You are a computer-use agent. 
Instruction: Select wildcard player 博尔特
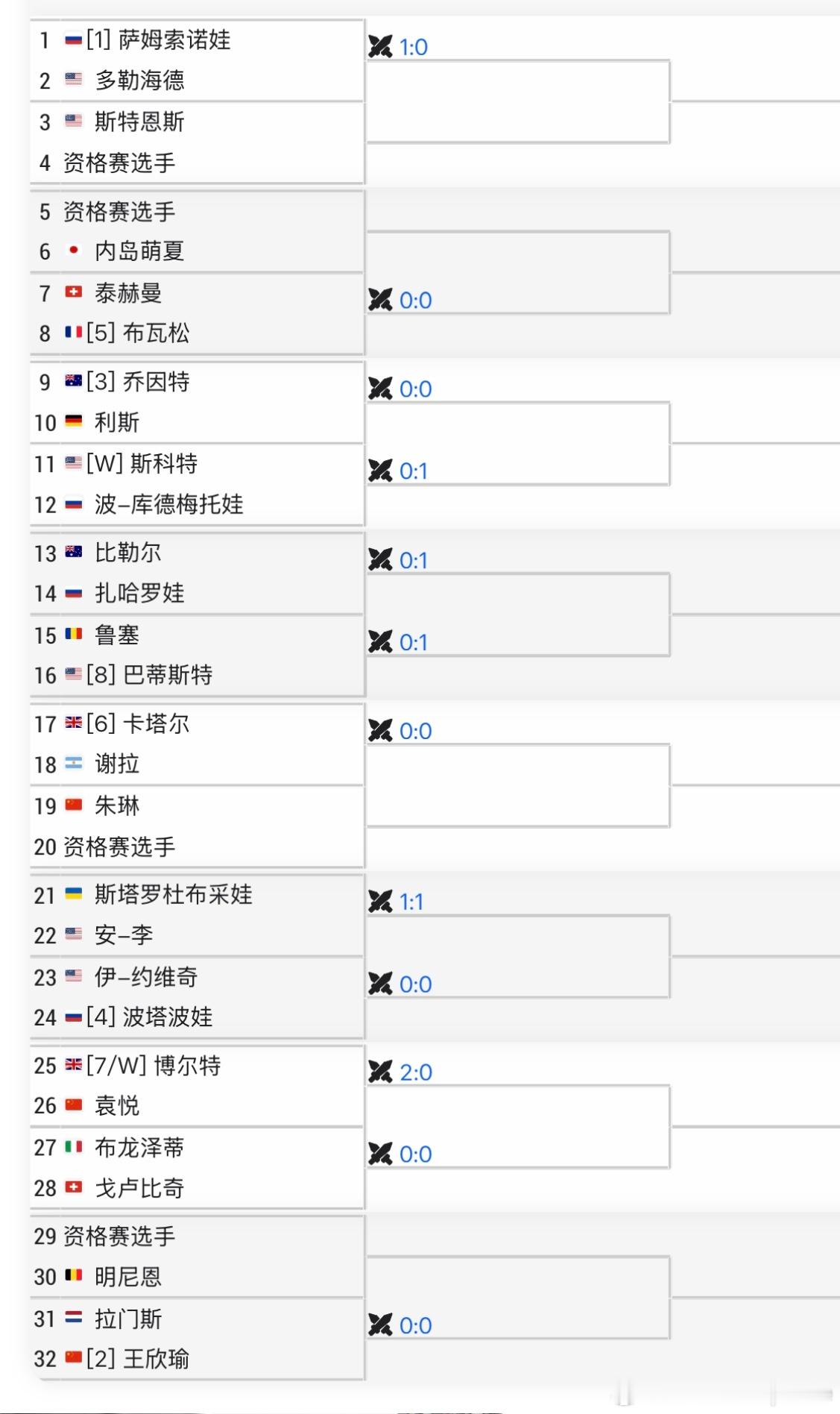click(187, 1065)
